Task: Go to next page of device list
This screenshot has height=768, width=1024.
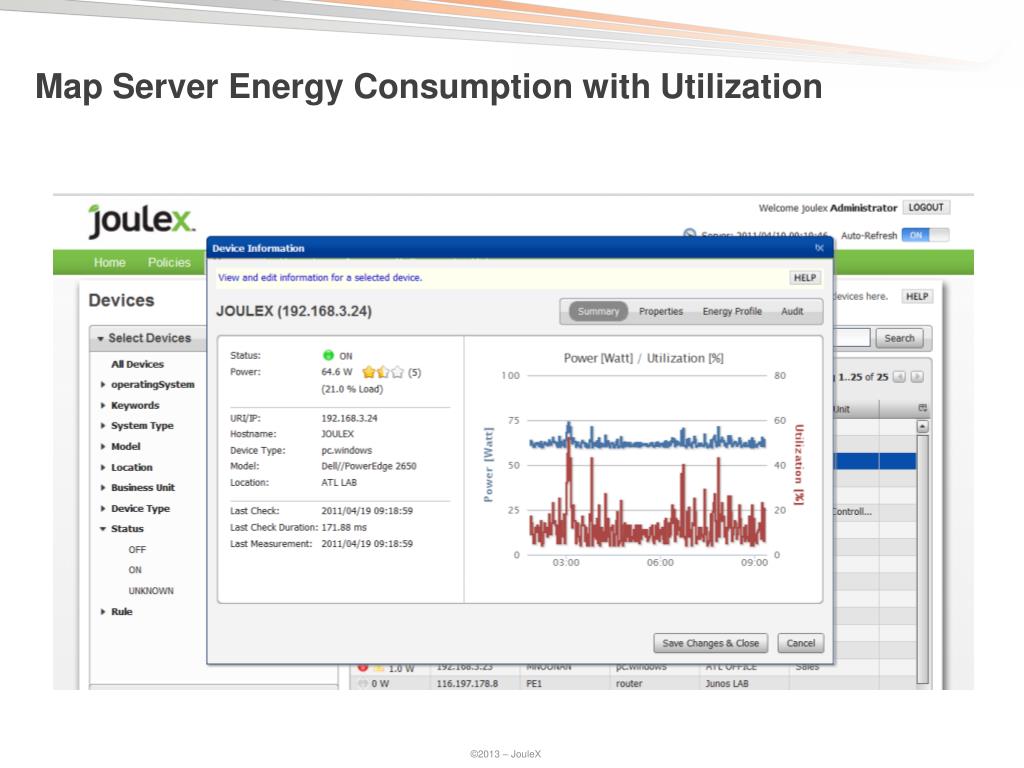Action: (917, 377)
